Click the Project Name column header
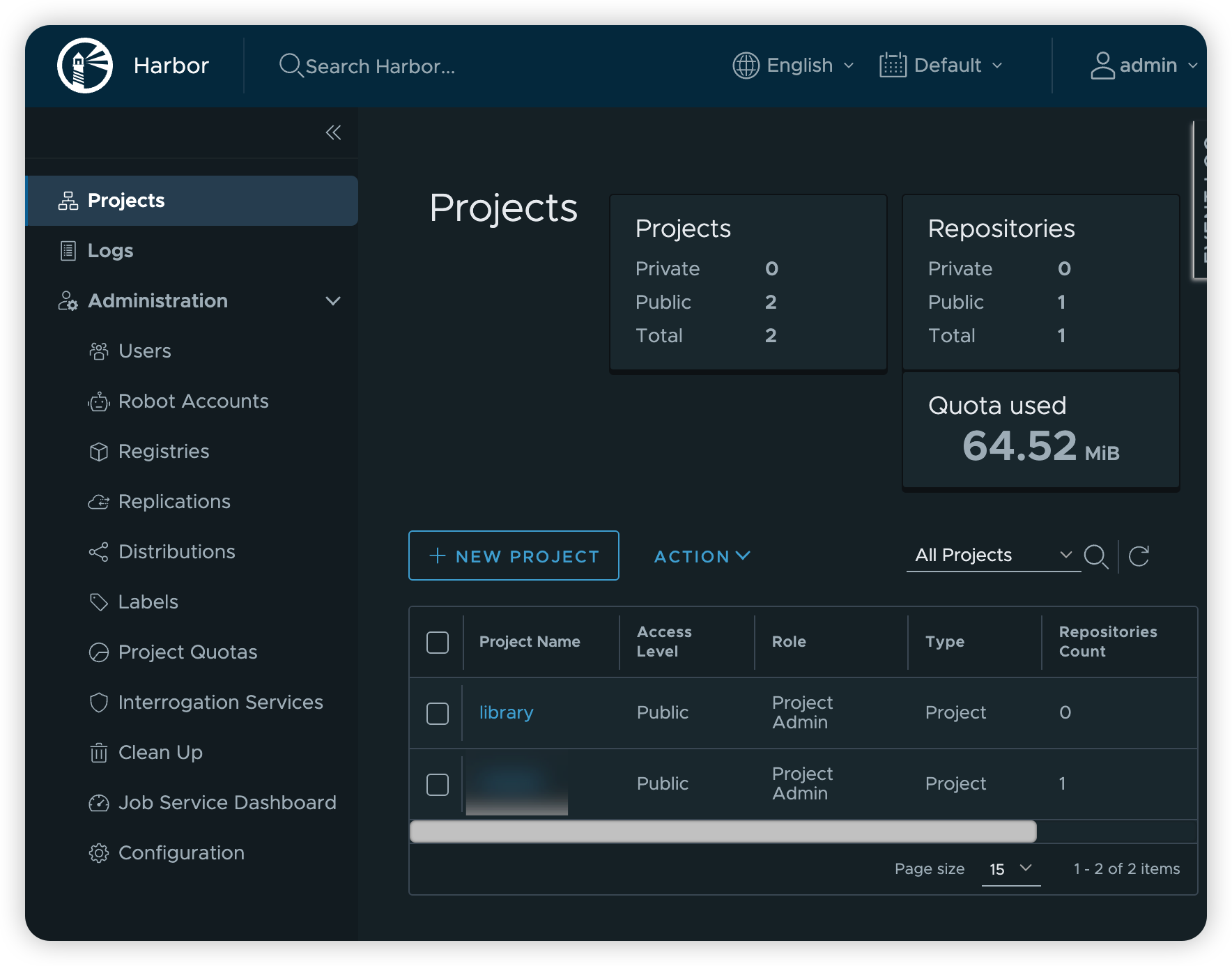The height and width of the screenshot is (966, 1232). [x=530, y=642]
